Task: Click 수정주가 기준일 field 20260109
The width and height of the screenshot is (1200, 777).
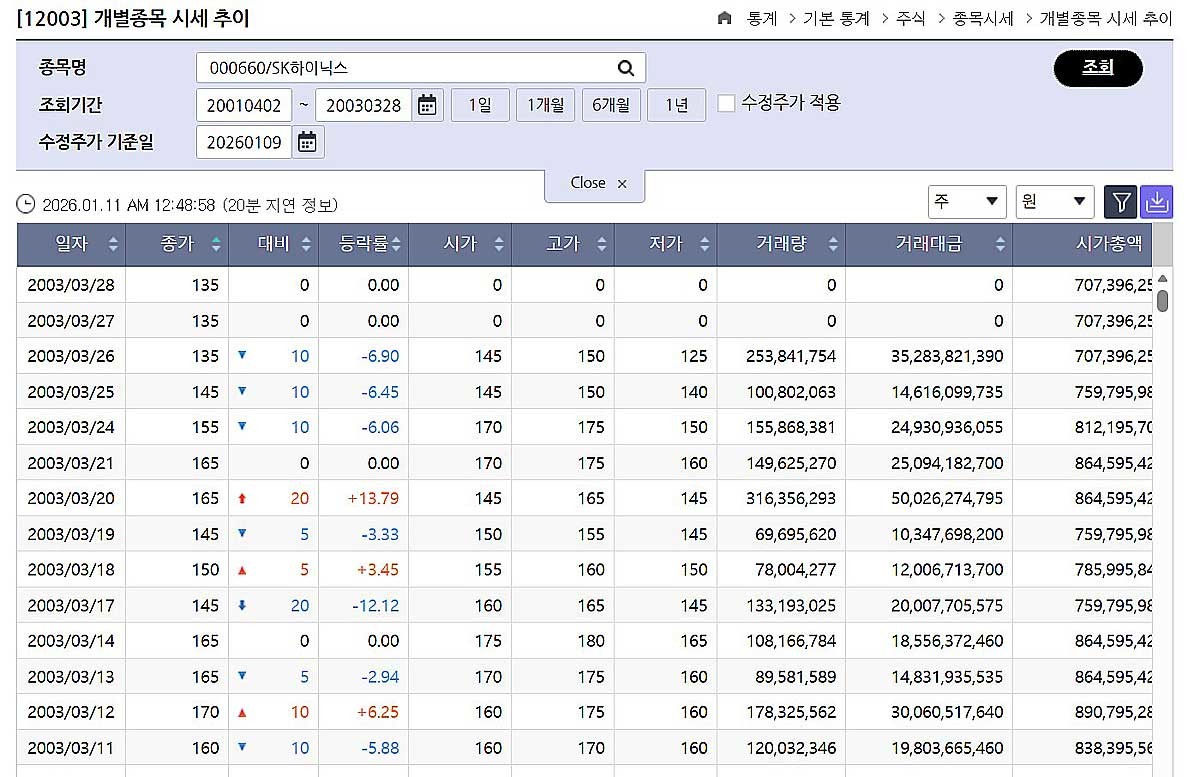Action: 244,142
